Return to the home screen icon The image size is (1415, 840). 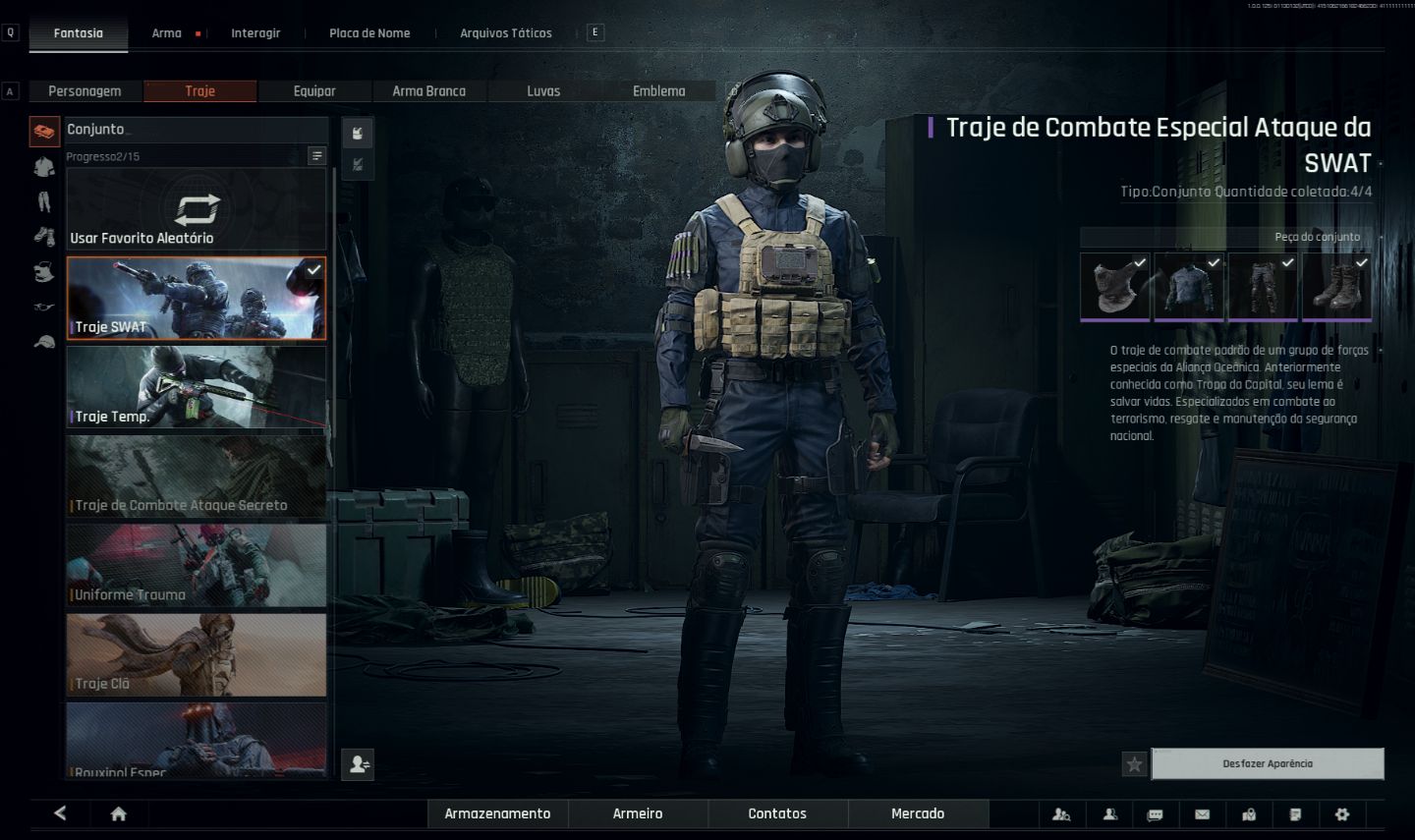click(119, 813)
